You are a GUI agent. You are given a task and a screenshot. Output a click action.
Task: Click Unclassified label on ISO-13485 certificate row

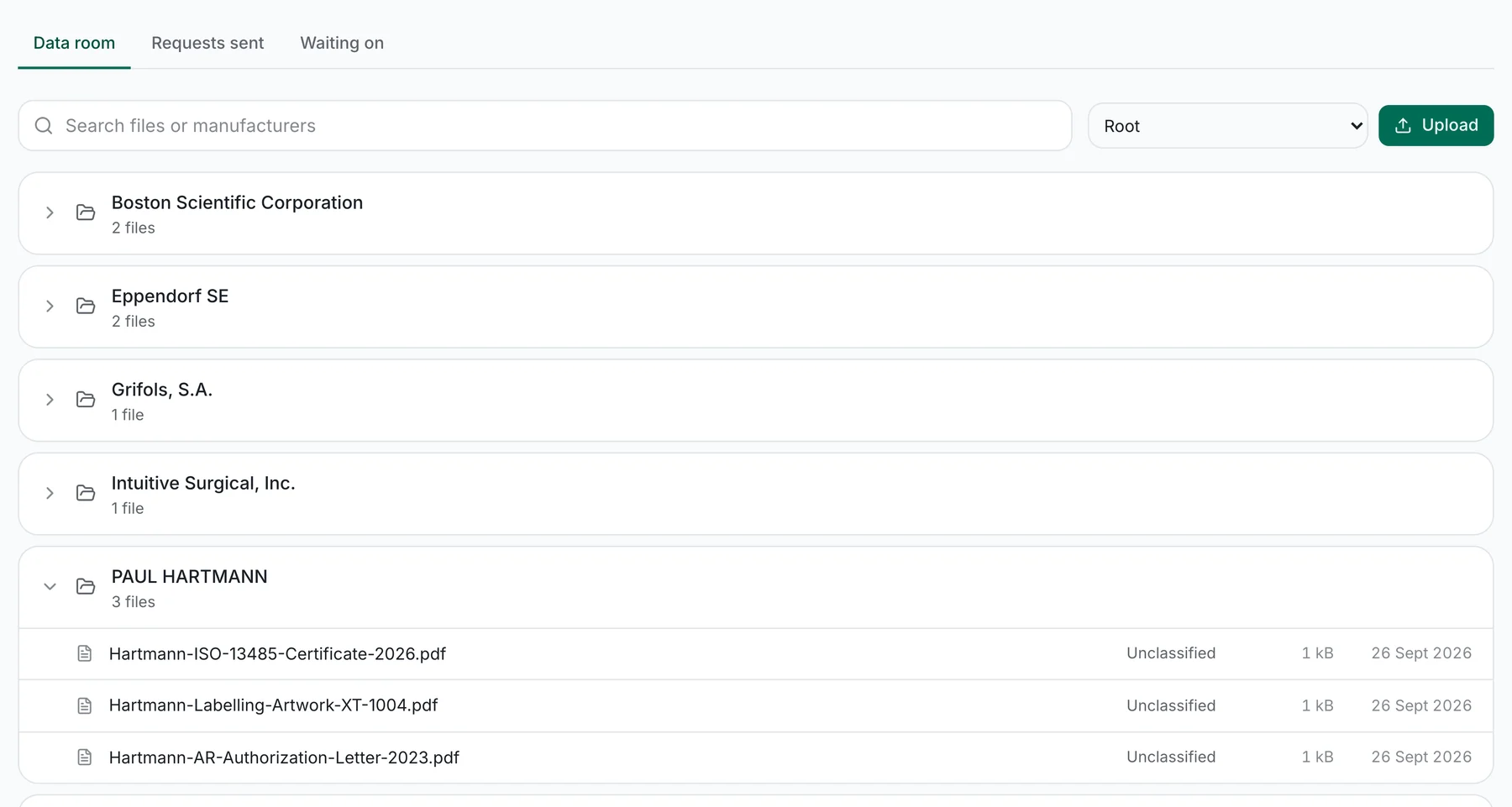pyautogui.click(x=1171, y=653)
